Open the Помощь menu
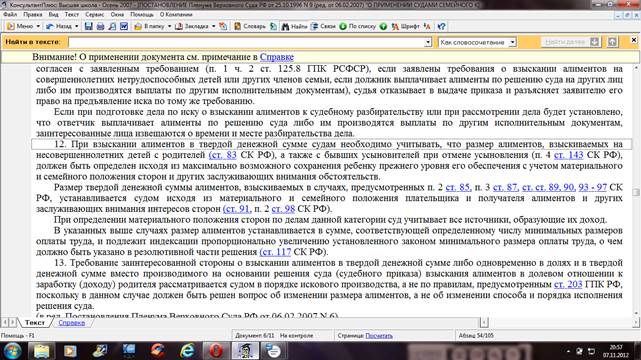The image size is (641, 360). (142, 14)
